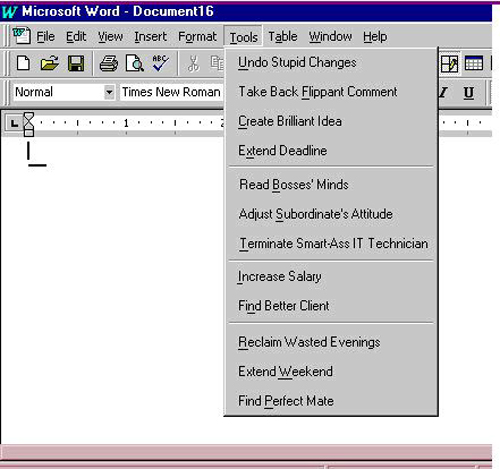Run the ABC spelling check icon
This screenshot has width=500, height=469.
[160, 63]
